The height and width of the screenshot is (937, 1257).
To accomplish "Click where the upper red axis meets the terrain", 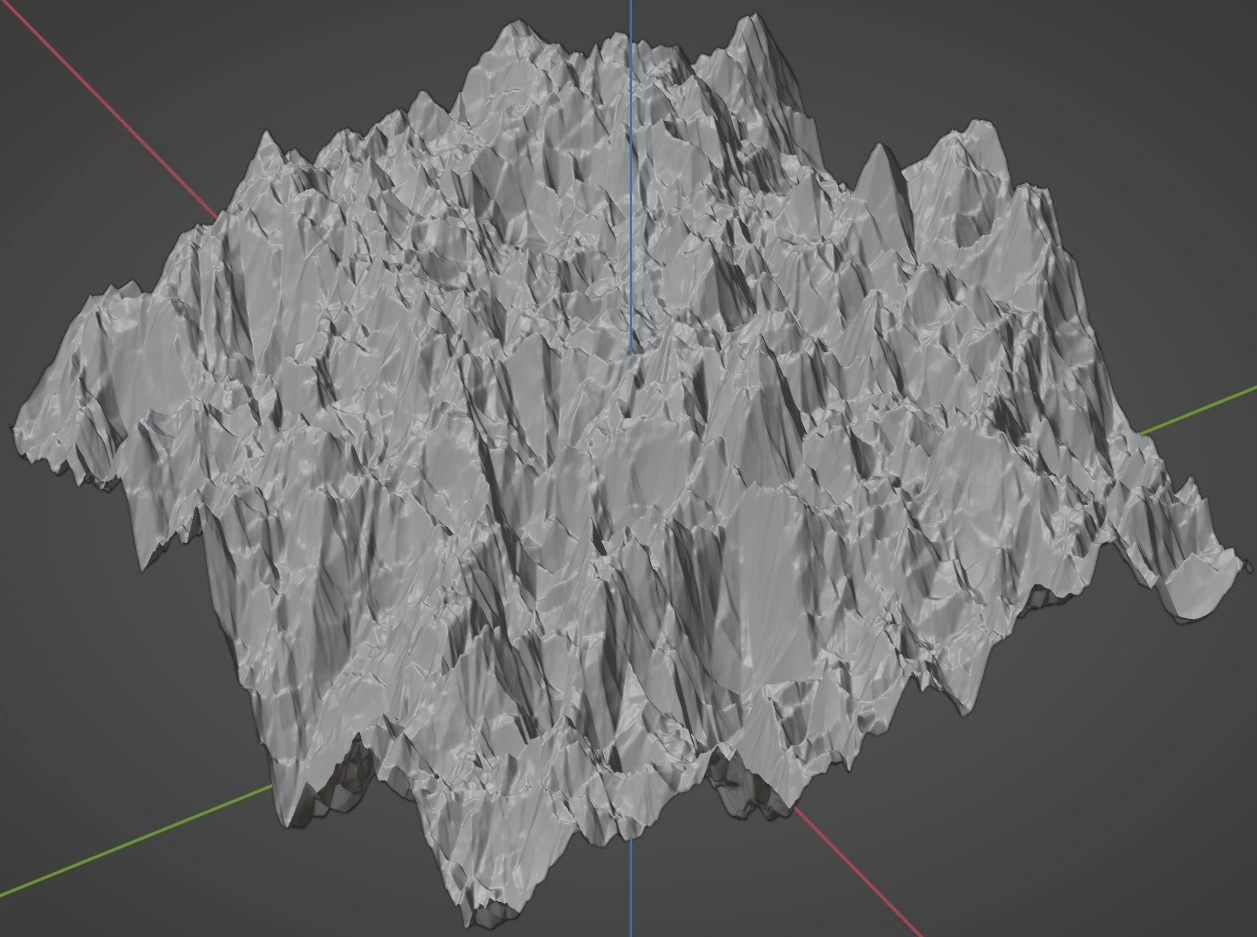I will pyautogui.click(x=217, y=216).
